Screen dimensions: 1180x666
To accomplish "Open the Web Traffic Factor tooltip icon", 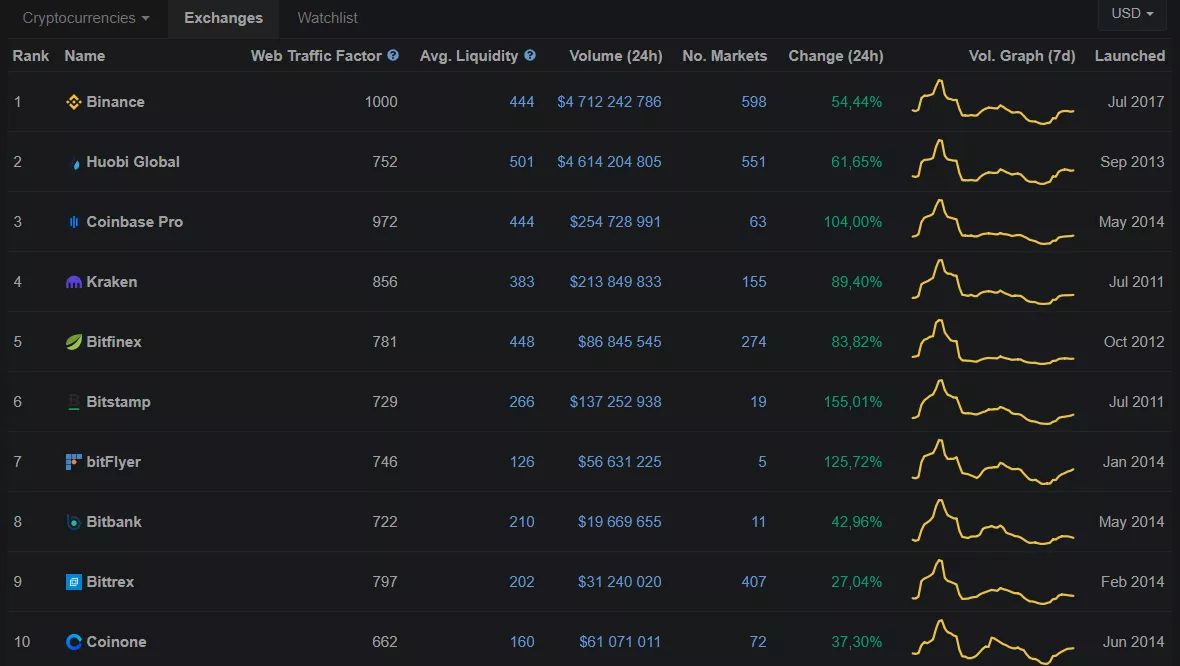I will coord(394,55).
